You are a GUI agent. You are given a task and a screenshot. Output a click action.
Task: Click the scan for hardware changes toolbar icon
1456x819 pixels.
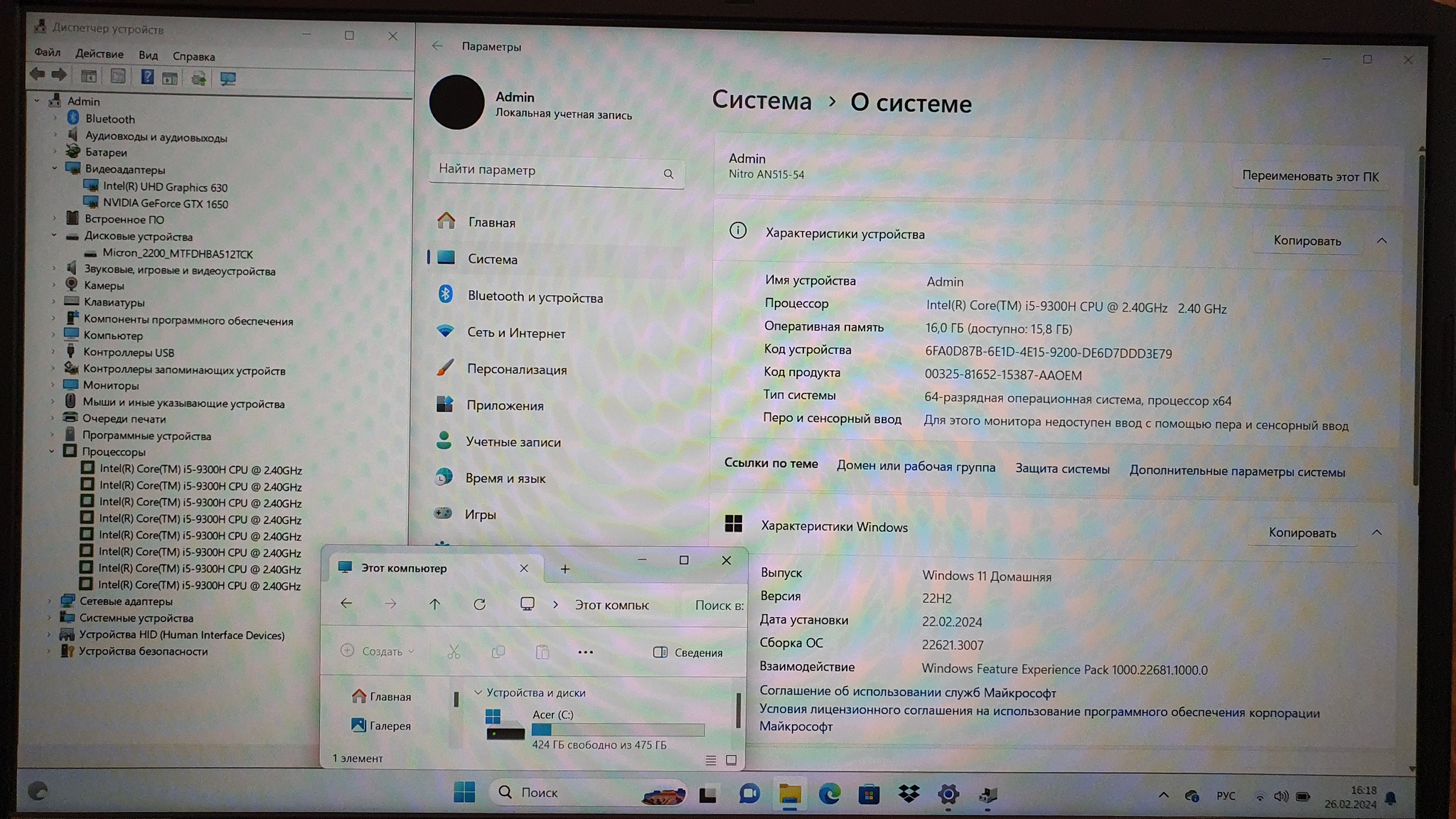(x=227, y=78)
